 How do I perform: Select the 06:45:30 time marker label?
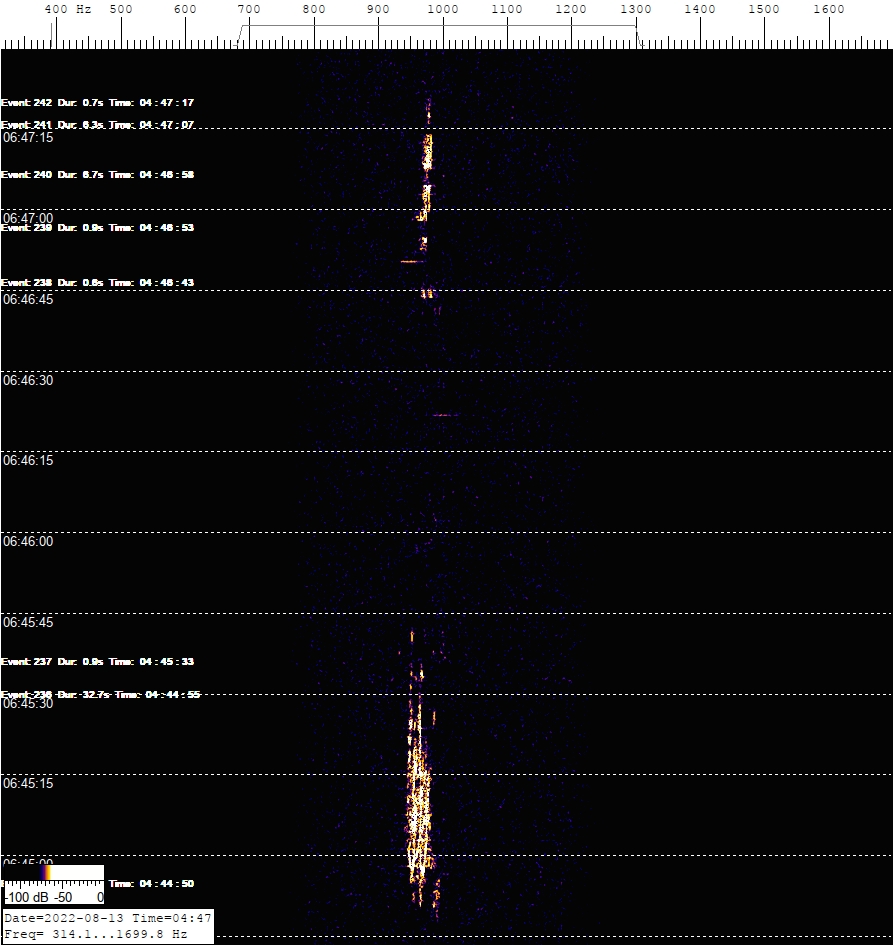(x=28, y=703)
